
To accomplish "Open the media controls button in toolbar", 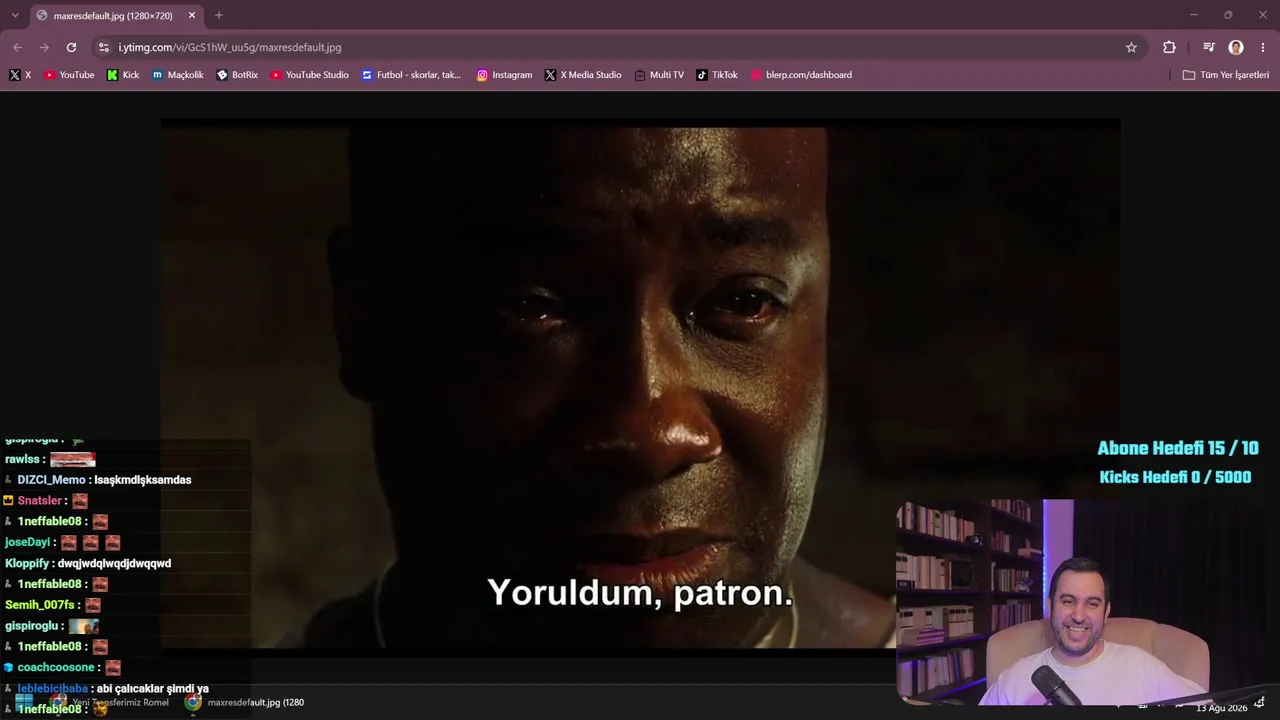I will point(1209,47).
